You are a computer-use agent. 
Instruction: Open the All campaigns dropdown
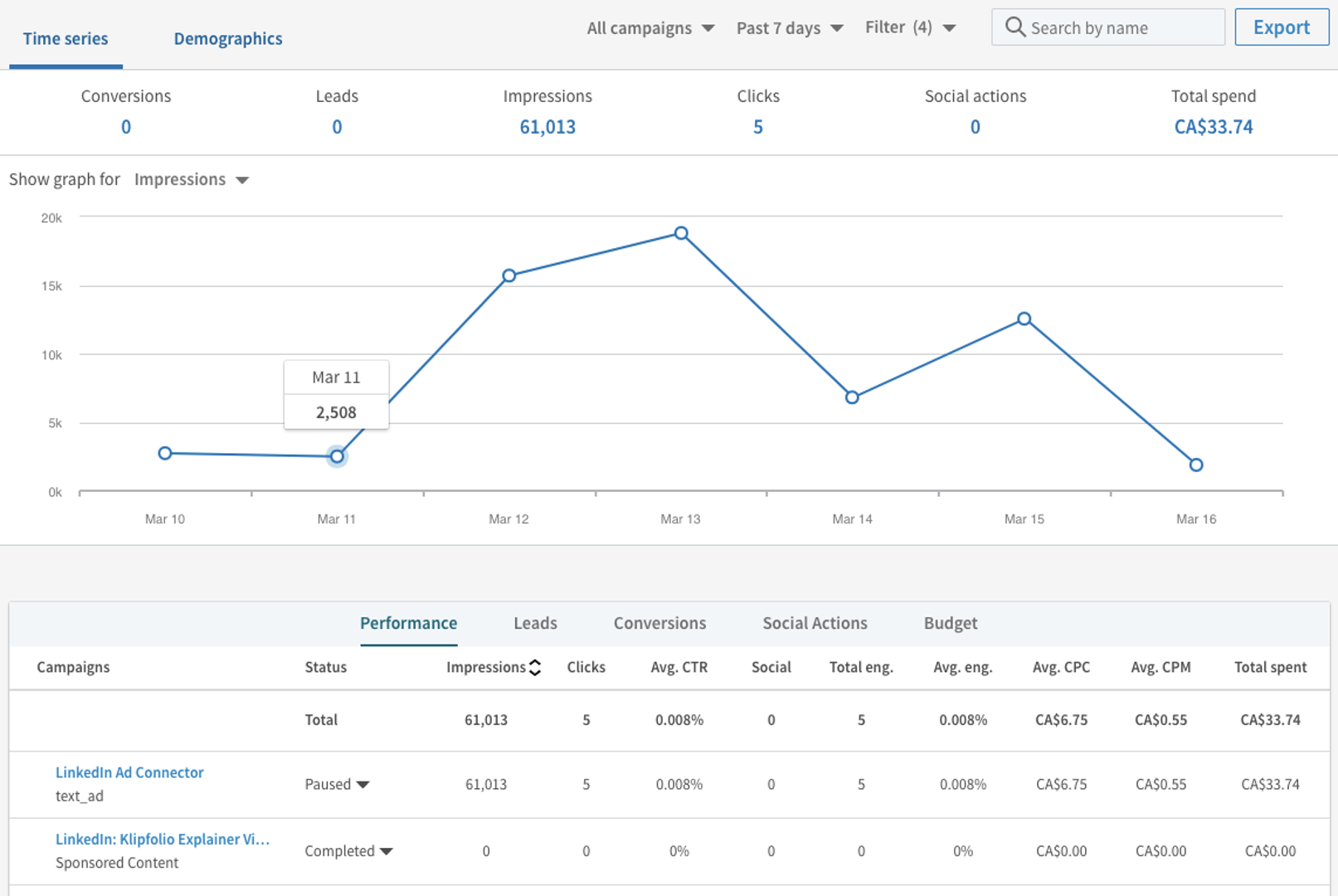(650, 28)
